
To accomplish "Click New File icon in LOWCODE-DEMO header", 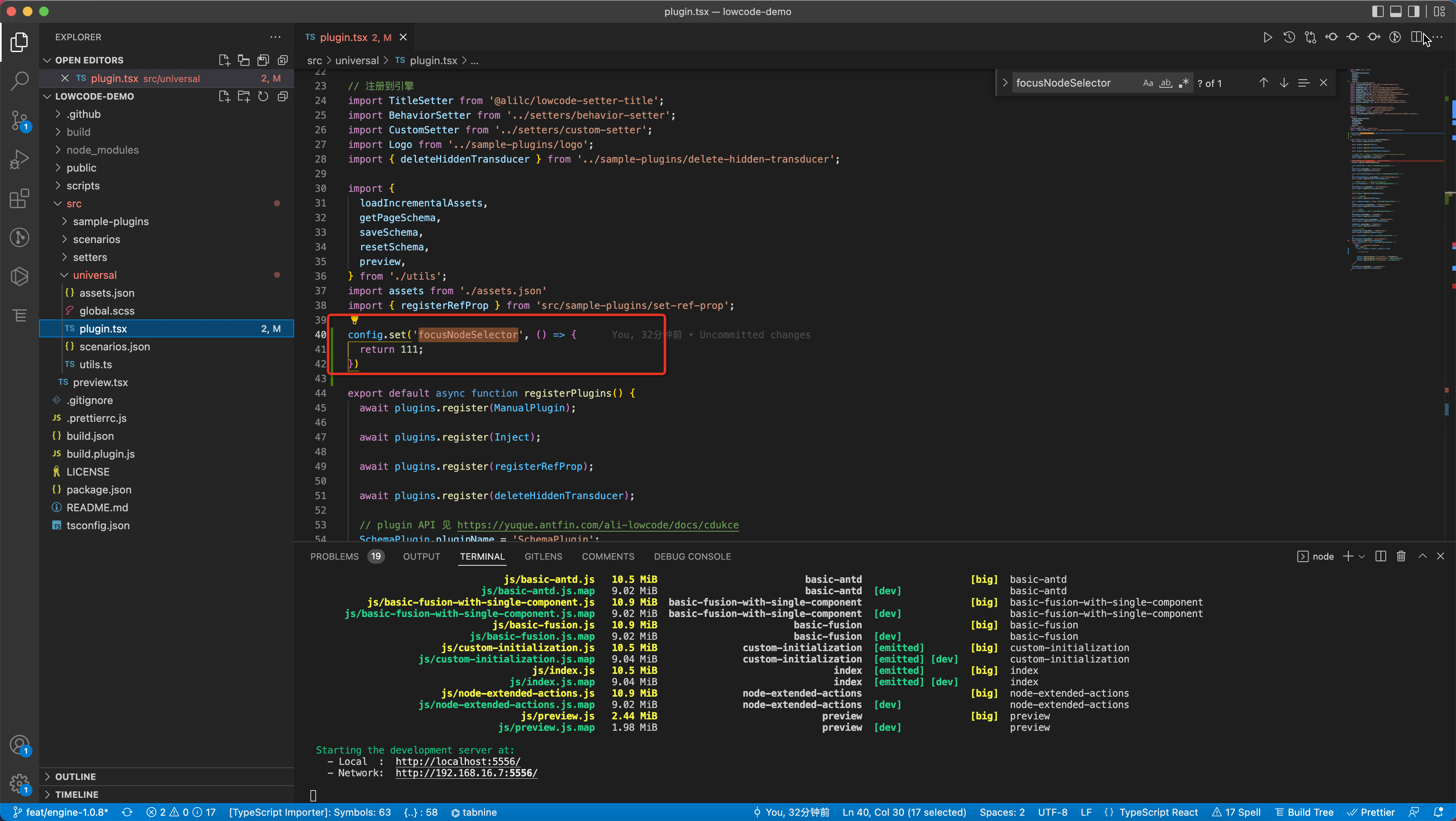I will coord(224,97).
